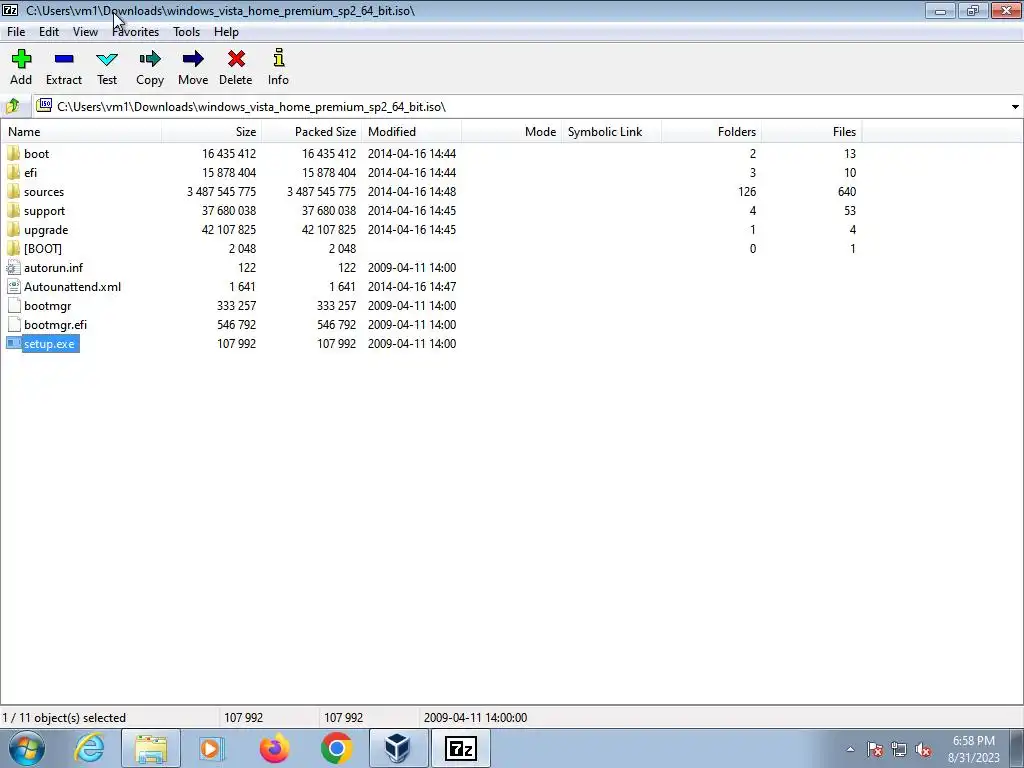Viewport: 1024px width, 768px height.
Task: Select the boot folder icon
Action: click(x=13, y=153)
